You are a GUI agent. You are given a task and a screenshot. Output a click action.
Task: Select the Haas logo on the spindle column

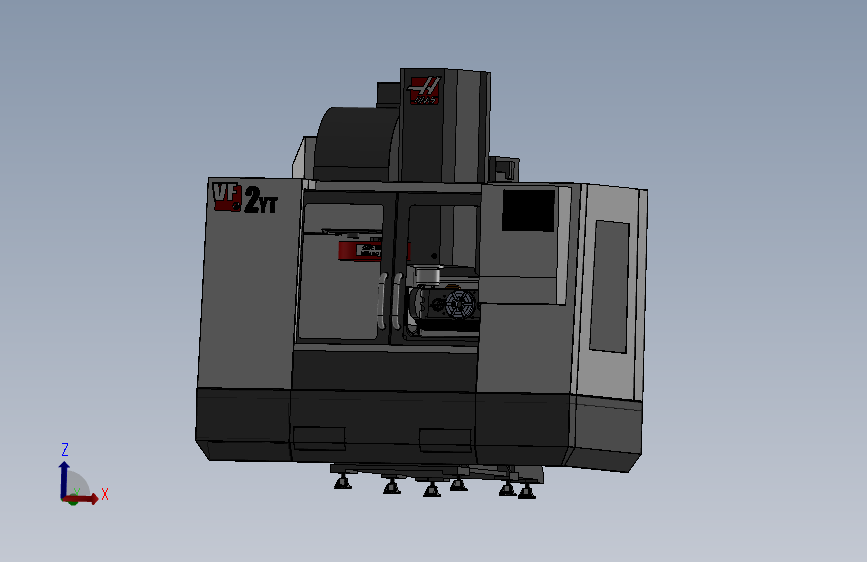425,91
